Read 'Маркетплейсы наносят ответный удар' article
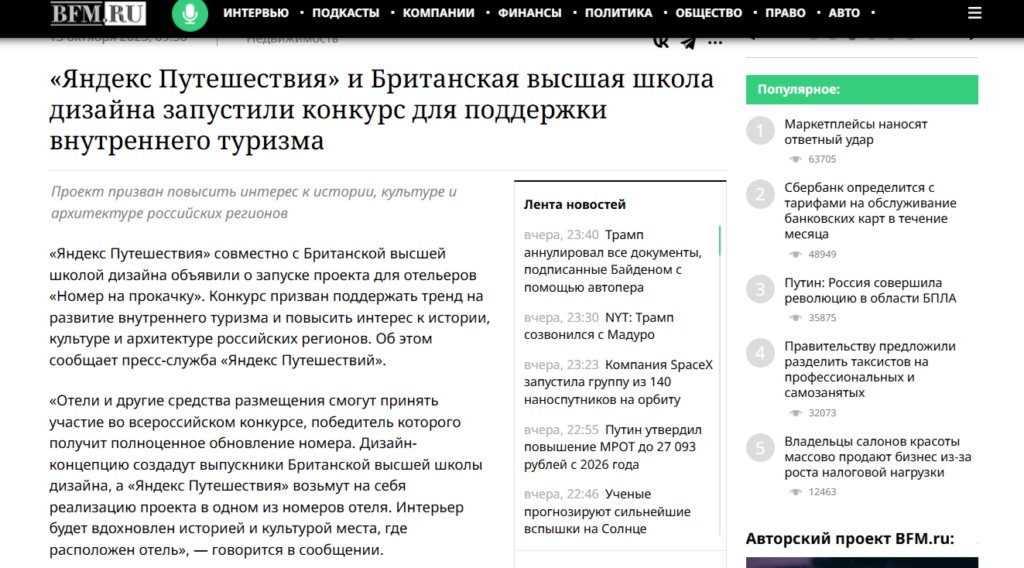1024x568 pixels. (x=855, y=132)
